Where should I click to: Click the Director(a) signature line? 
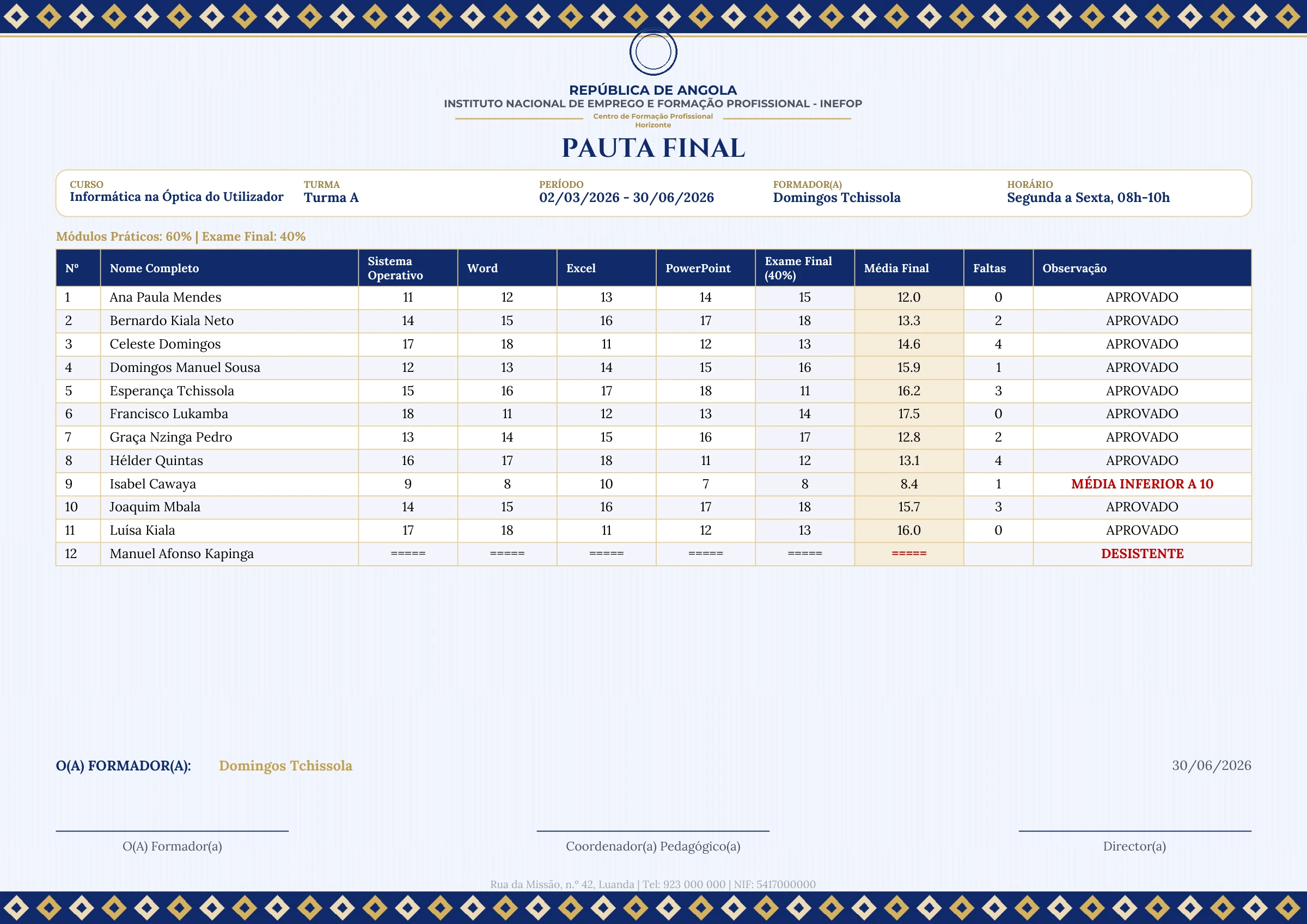pos(1134,831)
